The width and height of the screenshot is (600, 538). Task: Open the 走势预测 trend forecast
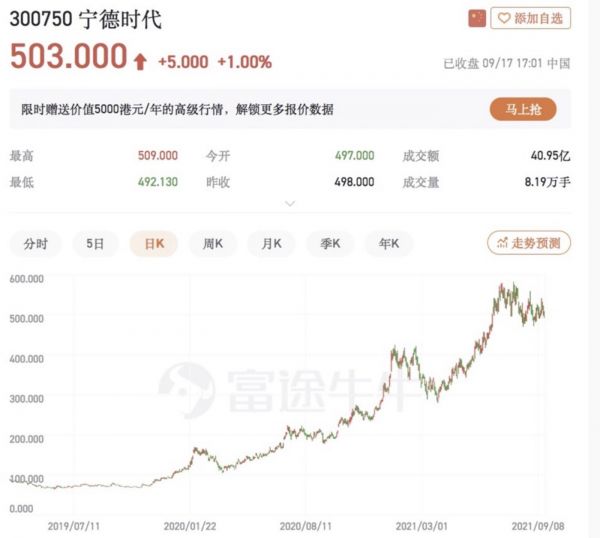click(530, 243)
